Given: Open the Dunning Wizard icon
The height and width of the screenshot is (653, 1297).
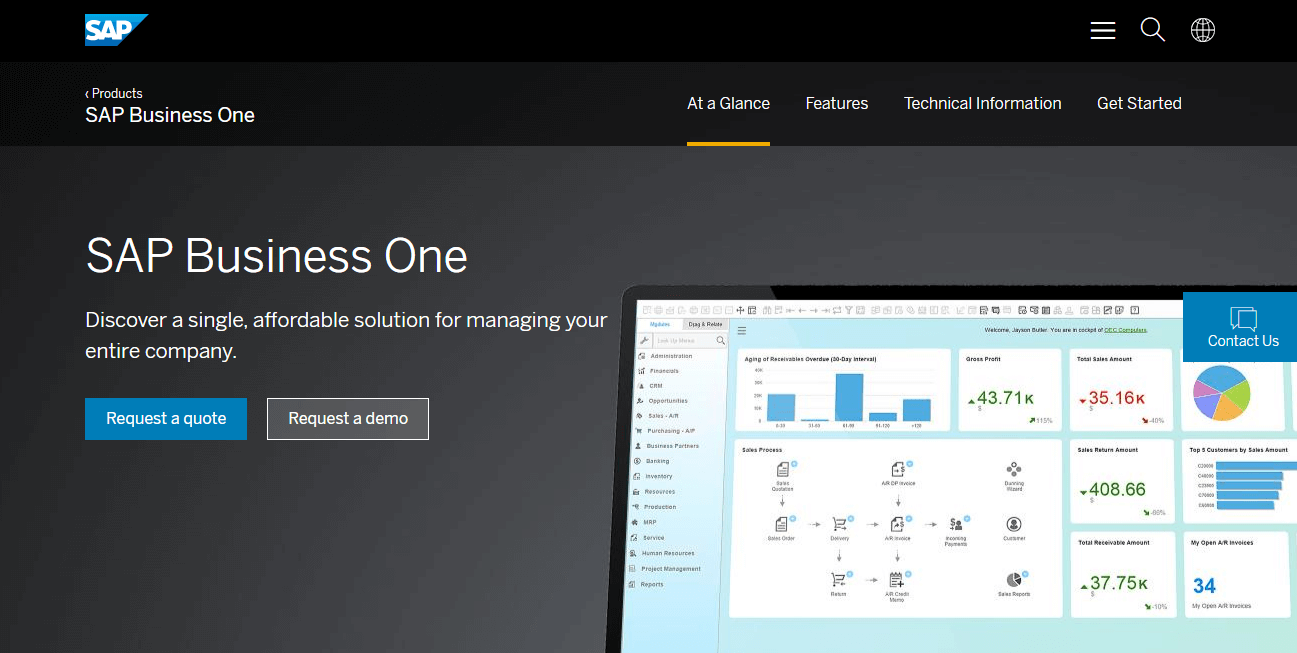Looking at the screenshot, I should click(1013, 470).
